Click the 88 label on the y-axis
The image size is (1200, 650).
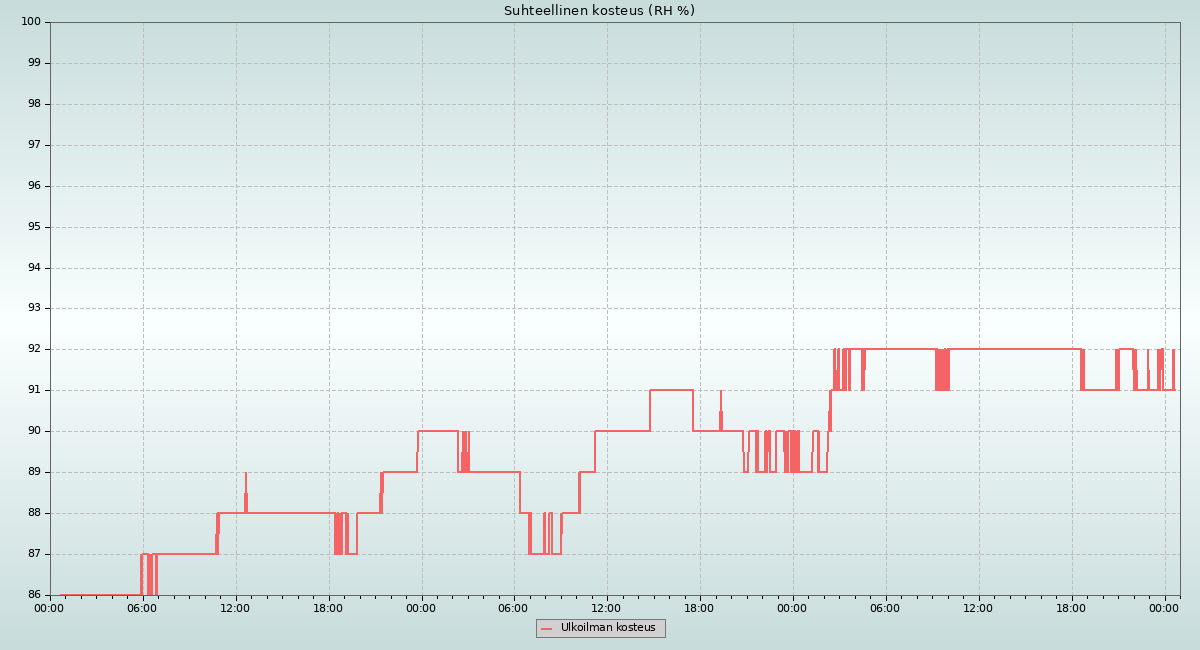coord(33,513)
